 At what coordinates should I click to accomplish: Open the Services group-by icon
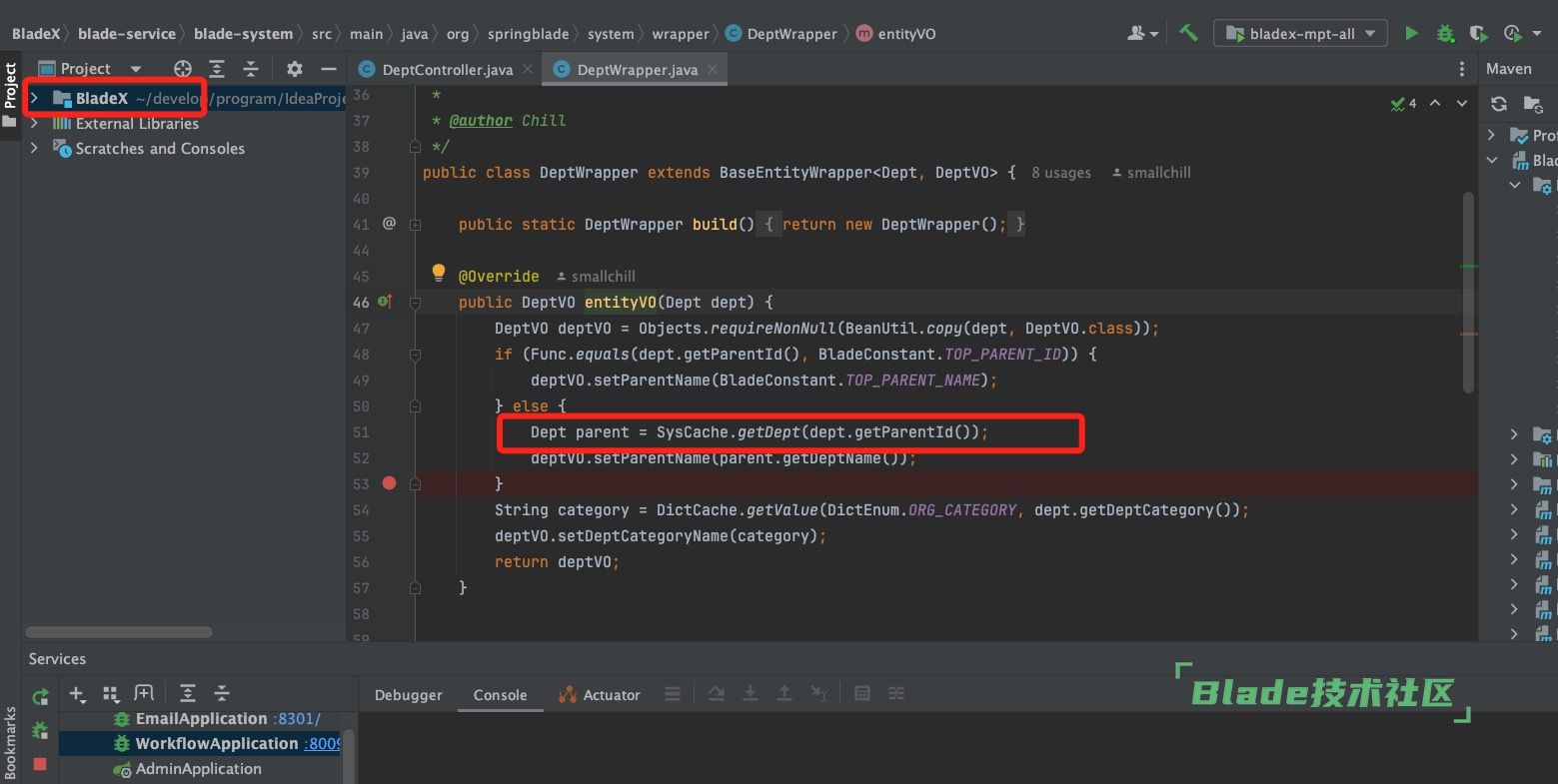click(111, 693)
